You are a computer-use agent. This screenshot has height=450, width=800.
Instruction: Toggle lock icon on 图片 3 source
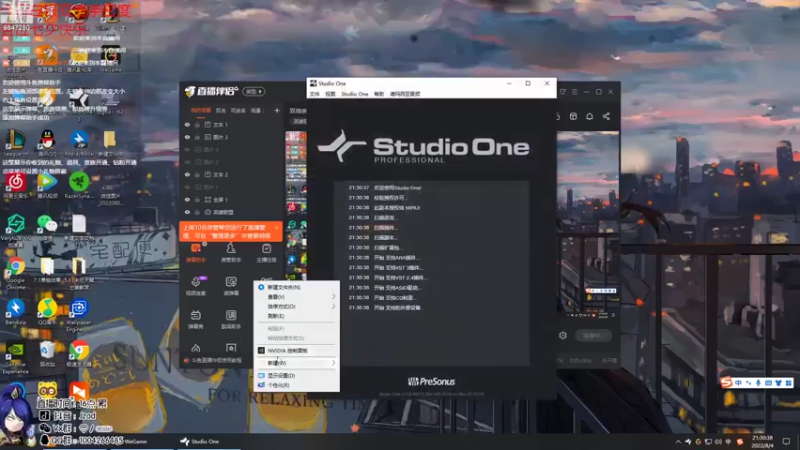(x=197, y=137)
